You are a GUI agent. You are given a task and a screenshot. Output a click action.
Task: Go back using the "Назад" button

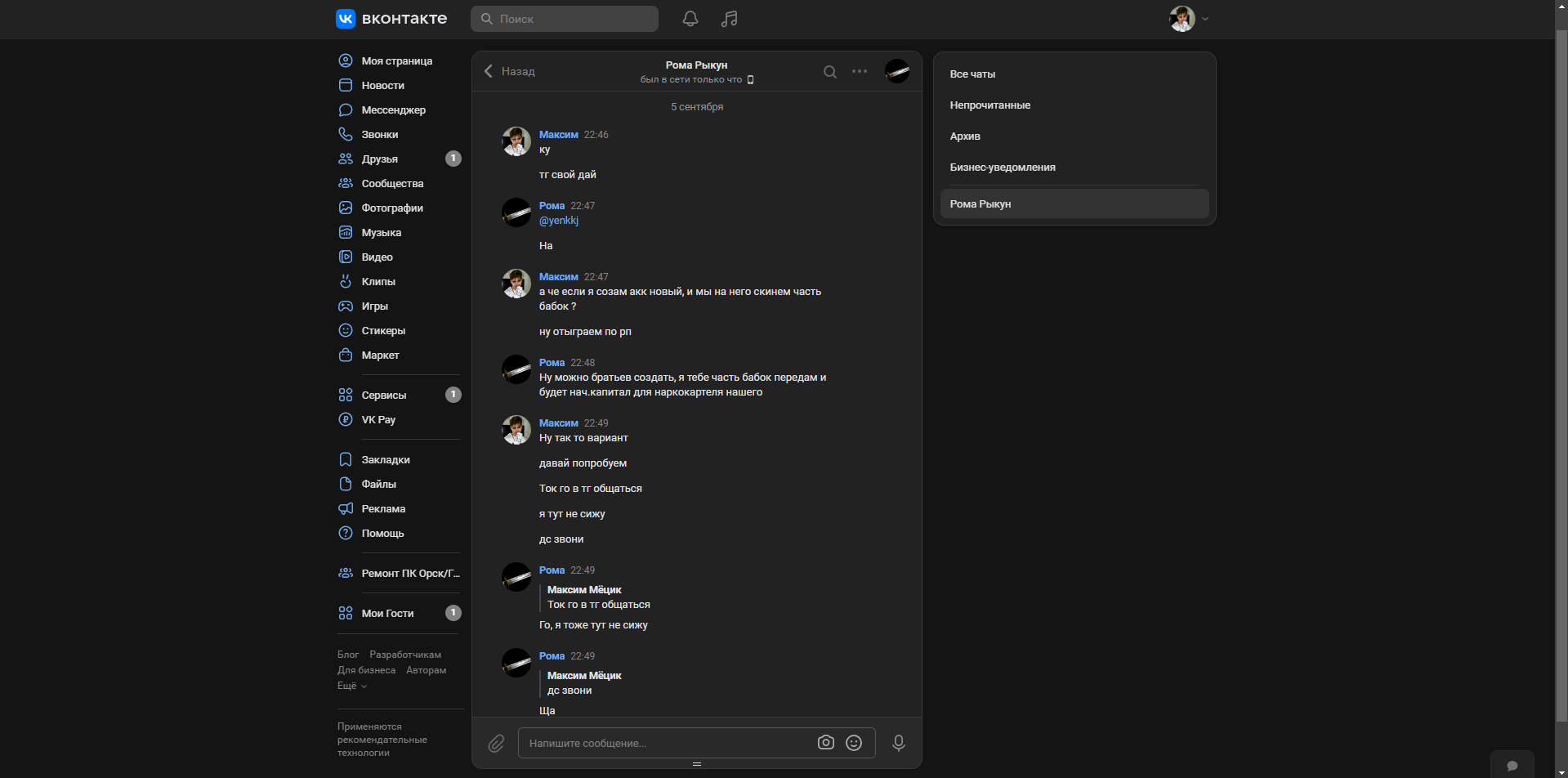(x=509, y=72)
